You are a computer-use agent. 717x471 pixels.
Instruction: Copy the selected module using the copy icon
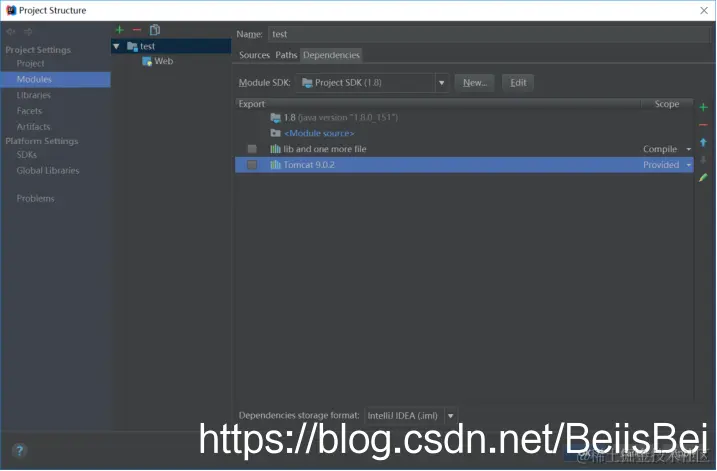(x=155, y=30)
